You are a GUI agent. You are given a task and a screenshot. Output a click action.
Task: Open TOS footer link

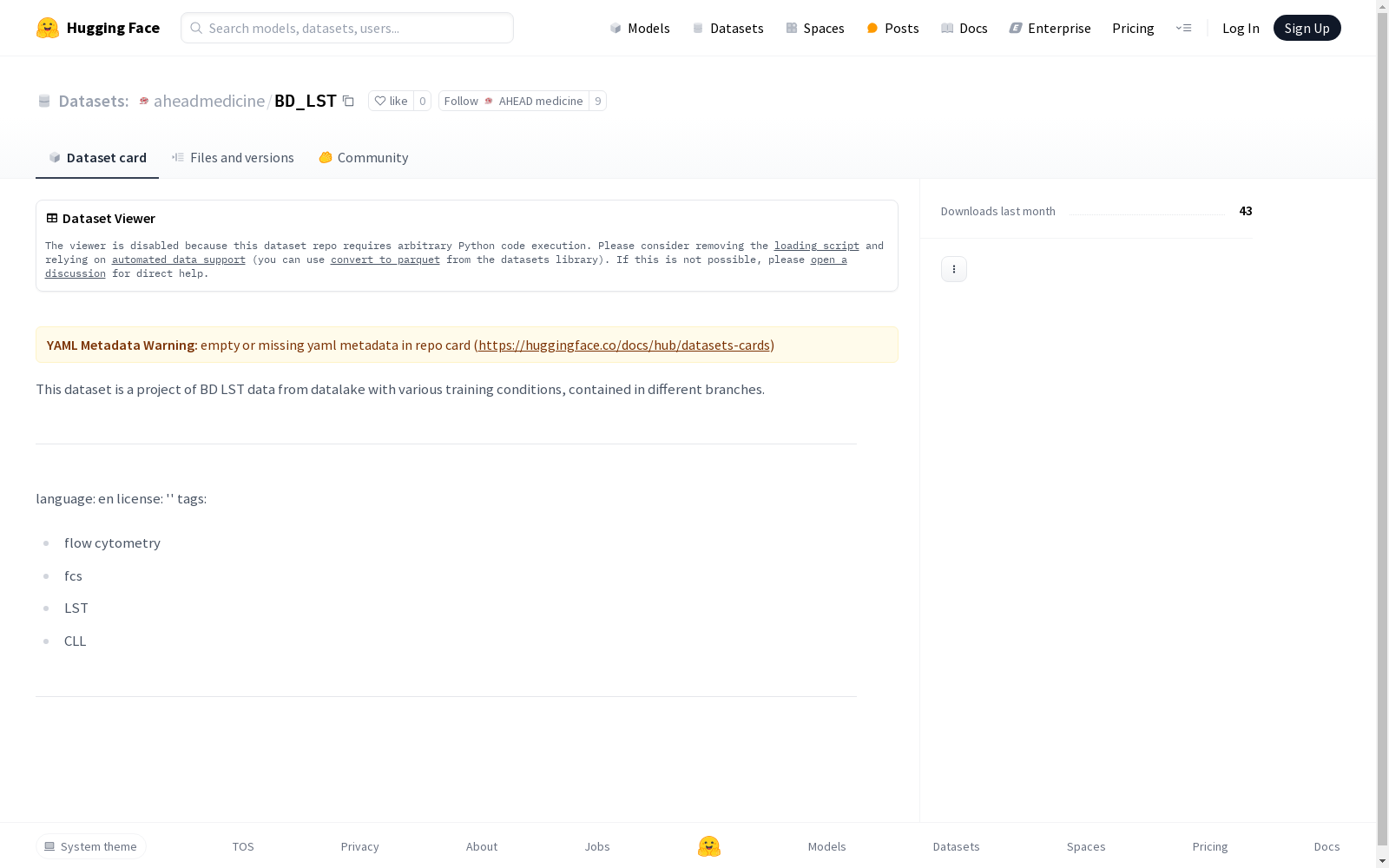(243, 846)
